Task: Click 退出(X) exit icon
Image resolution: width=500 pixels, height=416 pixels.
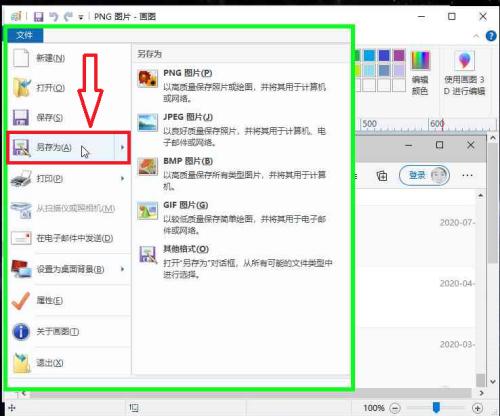Action: click(21, 363)
